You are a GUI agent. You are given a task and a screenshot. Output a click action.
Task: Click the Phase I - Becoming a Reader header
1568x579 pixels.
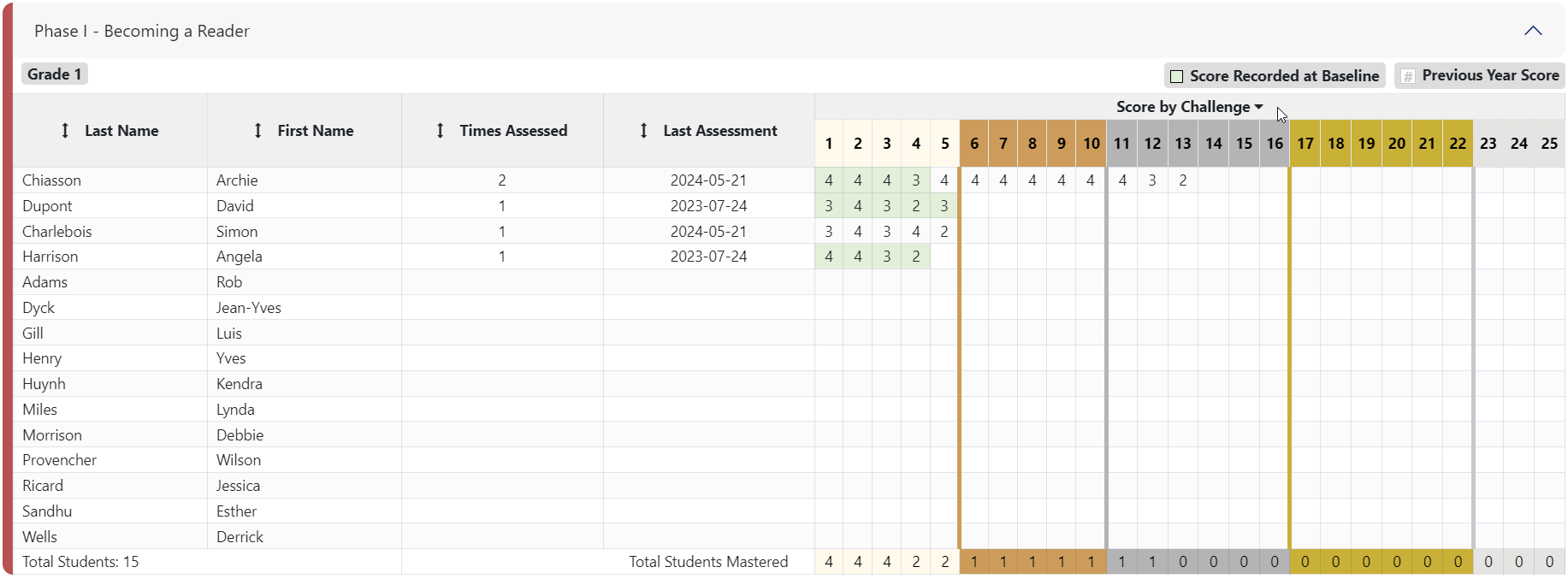(142, 32)
